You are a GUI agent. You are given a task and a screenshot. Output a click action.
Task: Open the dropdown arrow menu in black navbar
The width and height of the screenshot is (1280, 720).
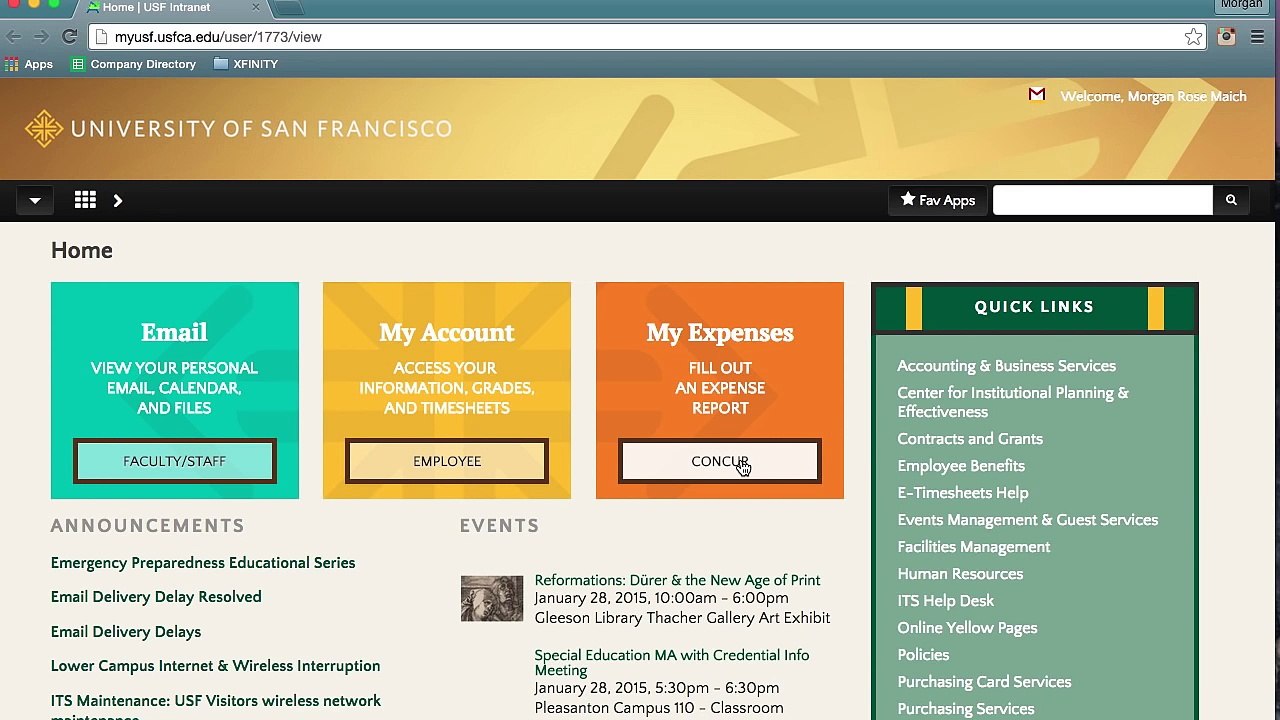coord(35,200)
